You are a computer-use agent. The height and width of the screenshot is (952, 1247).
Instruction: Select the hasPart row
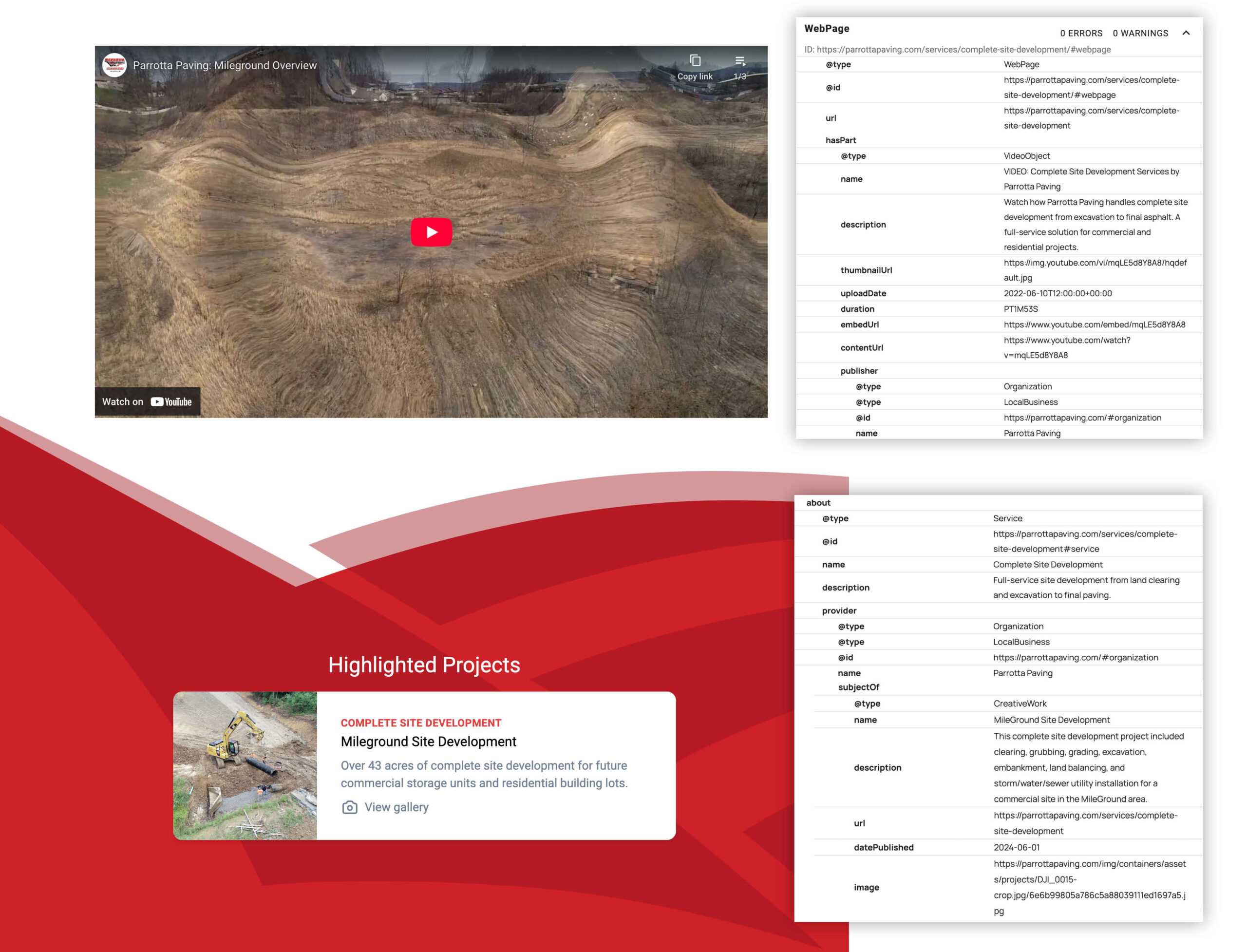(999, 140)
